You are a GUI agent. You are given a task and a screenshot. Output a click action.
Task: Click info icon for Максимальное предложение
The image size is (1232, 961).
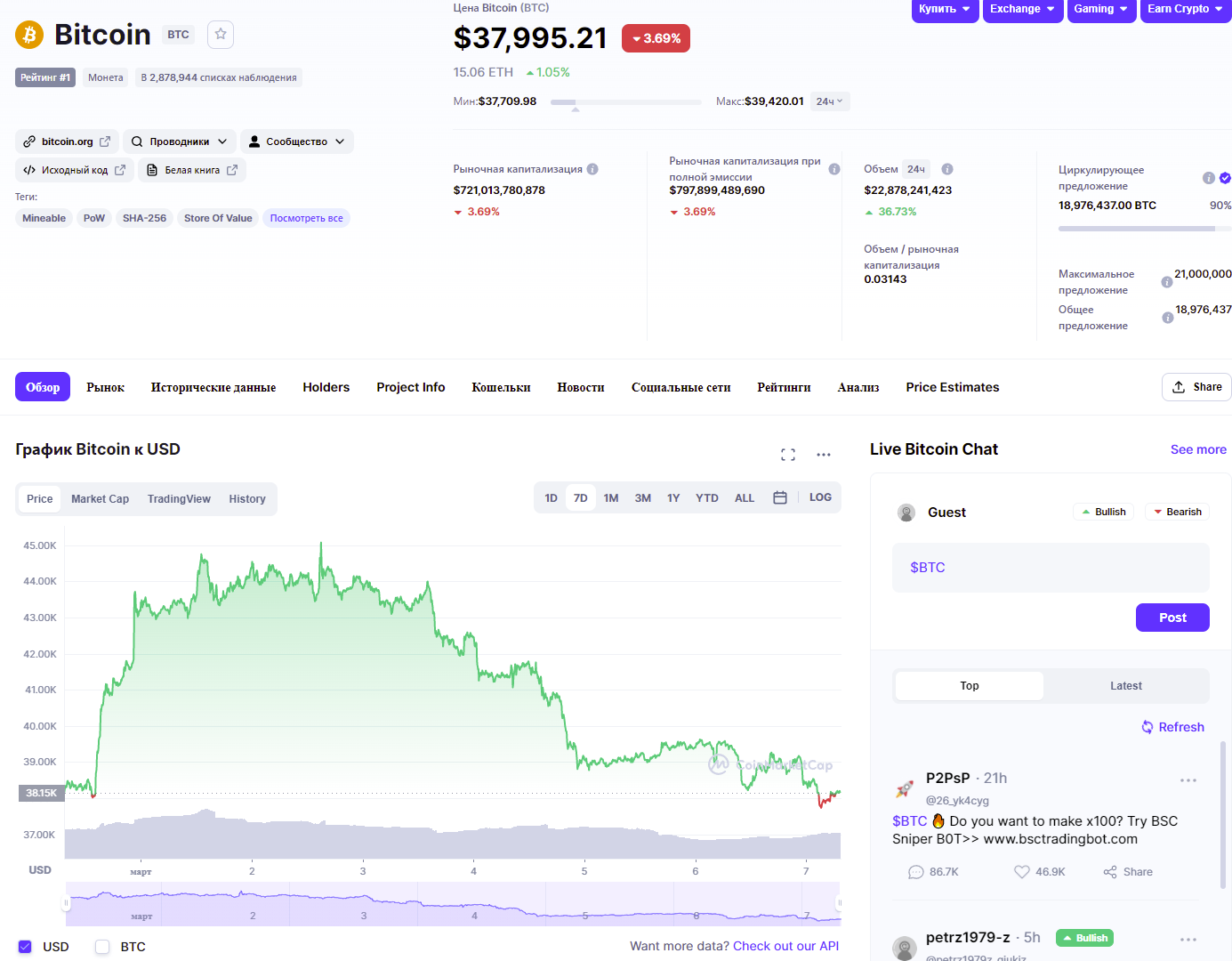tap(1167, 282)
